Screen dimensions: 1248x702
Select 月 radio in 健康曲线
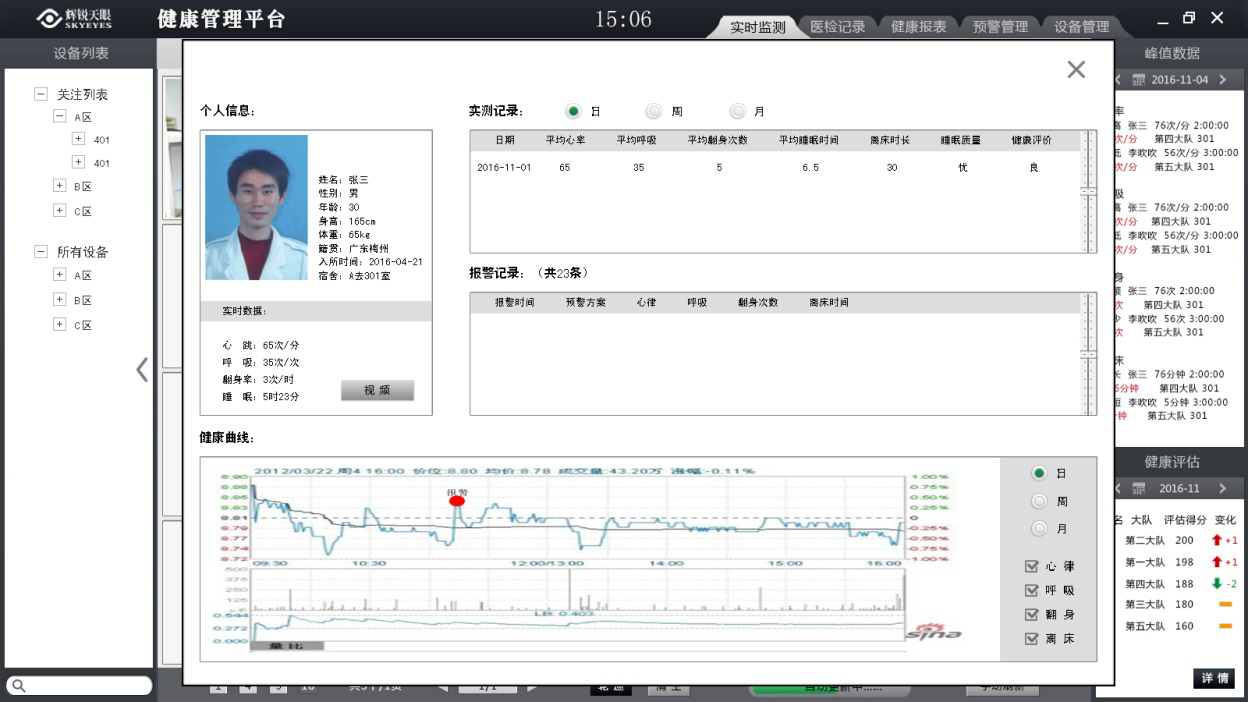click(1040, 528)
